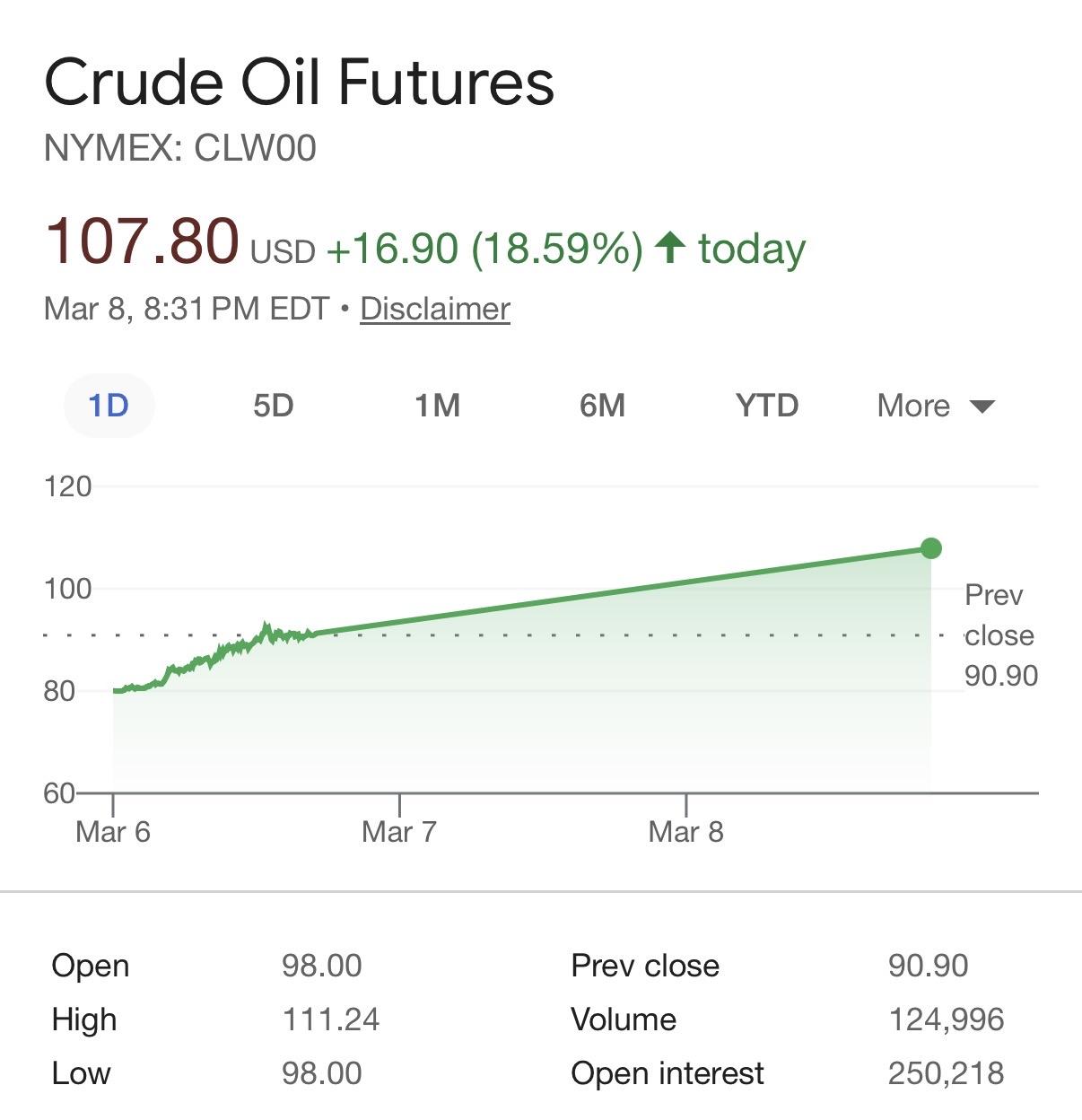The image size is (1082, 1120).
Task: Click the Volume value 124,996
Action: pyautogui.click(x=946, y=1019)
